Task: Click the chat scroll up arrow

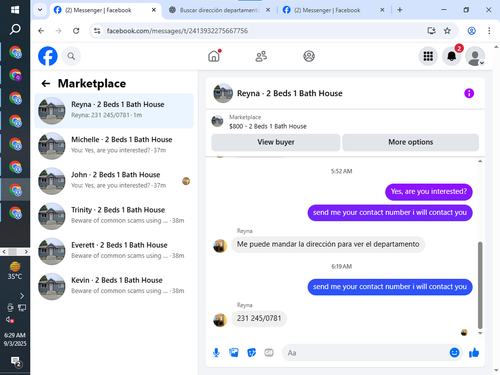Action: click(480, 161)
